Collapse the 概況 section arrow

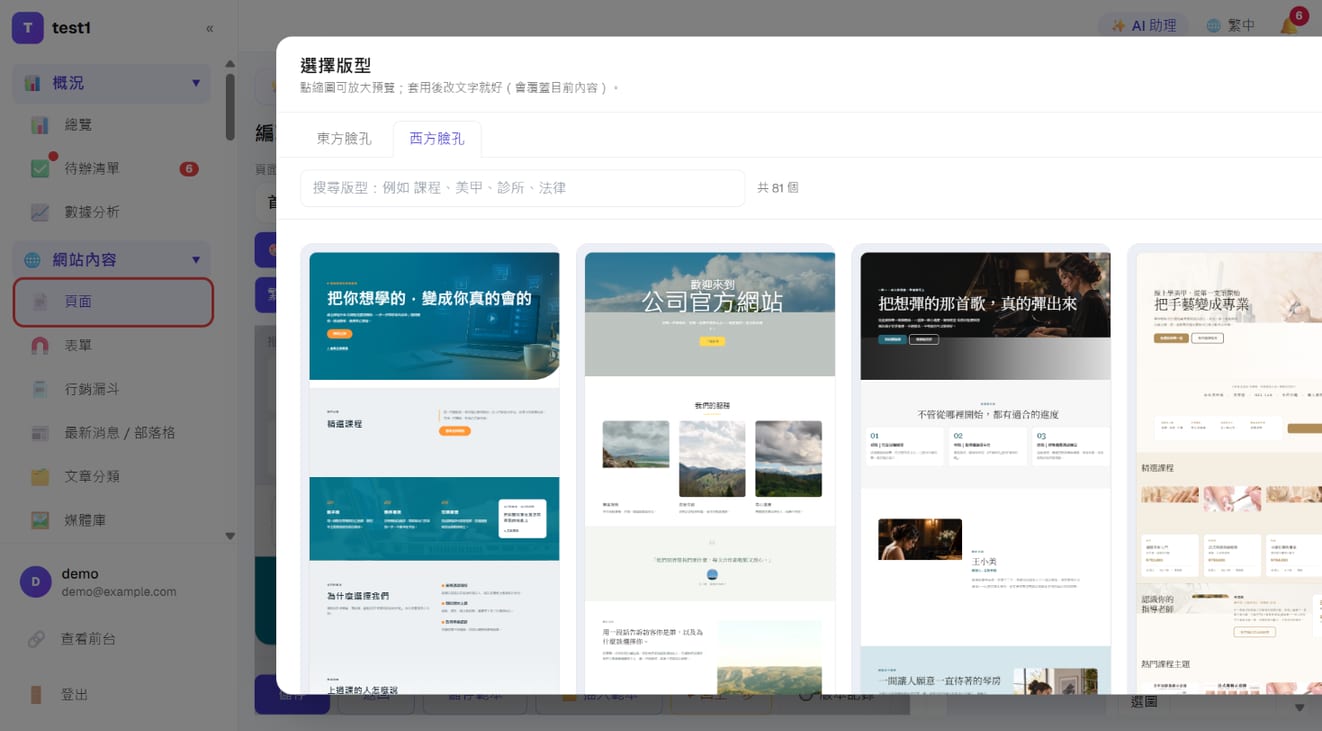196,83
